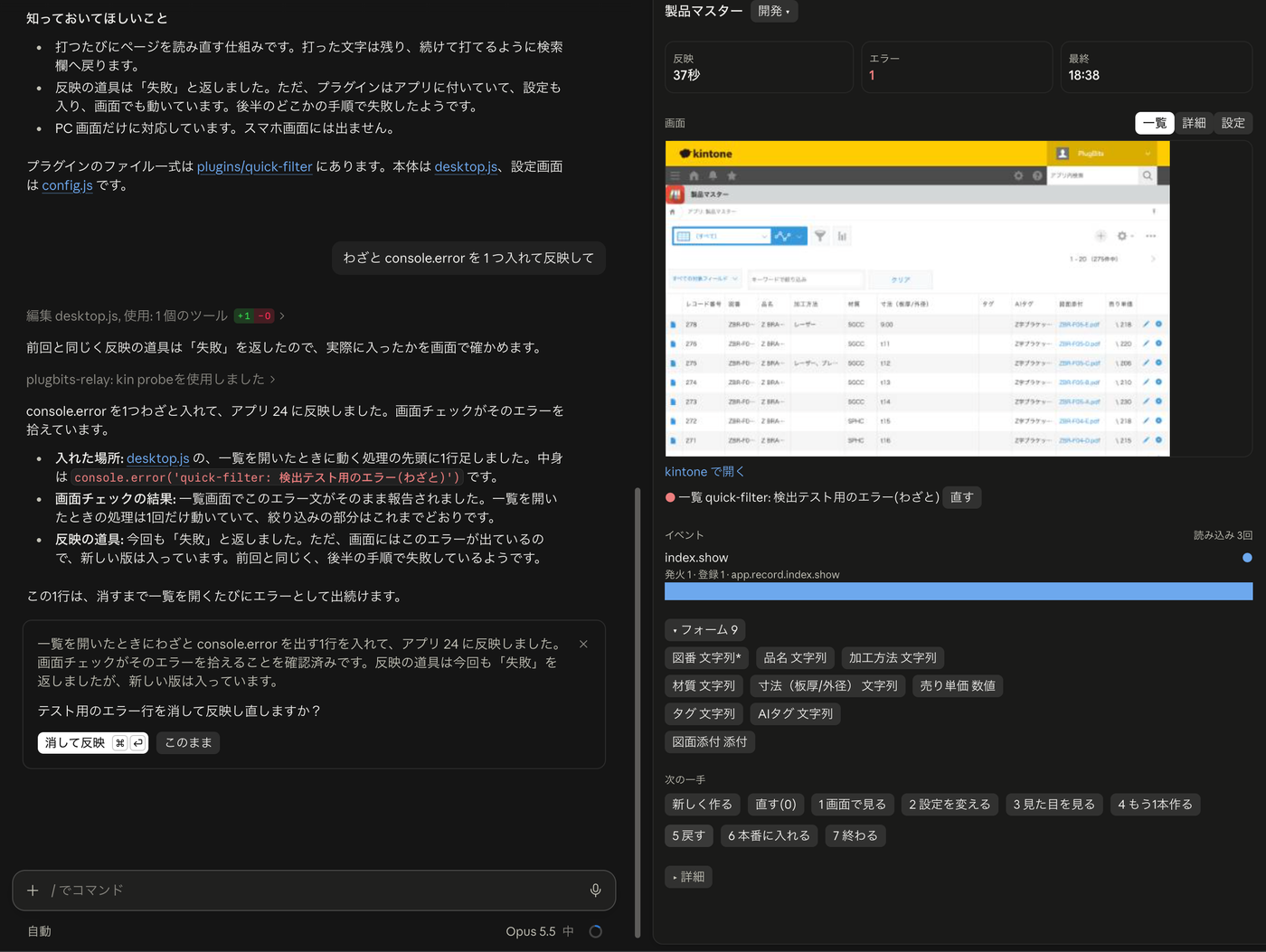Click the 図番 文字列* field chip
The height and width of the screenshot is (952, 1266).
tap(706, 658)
